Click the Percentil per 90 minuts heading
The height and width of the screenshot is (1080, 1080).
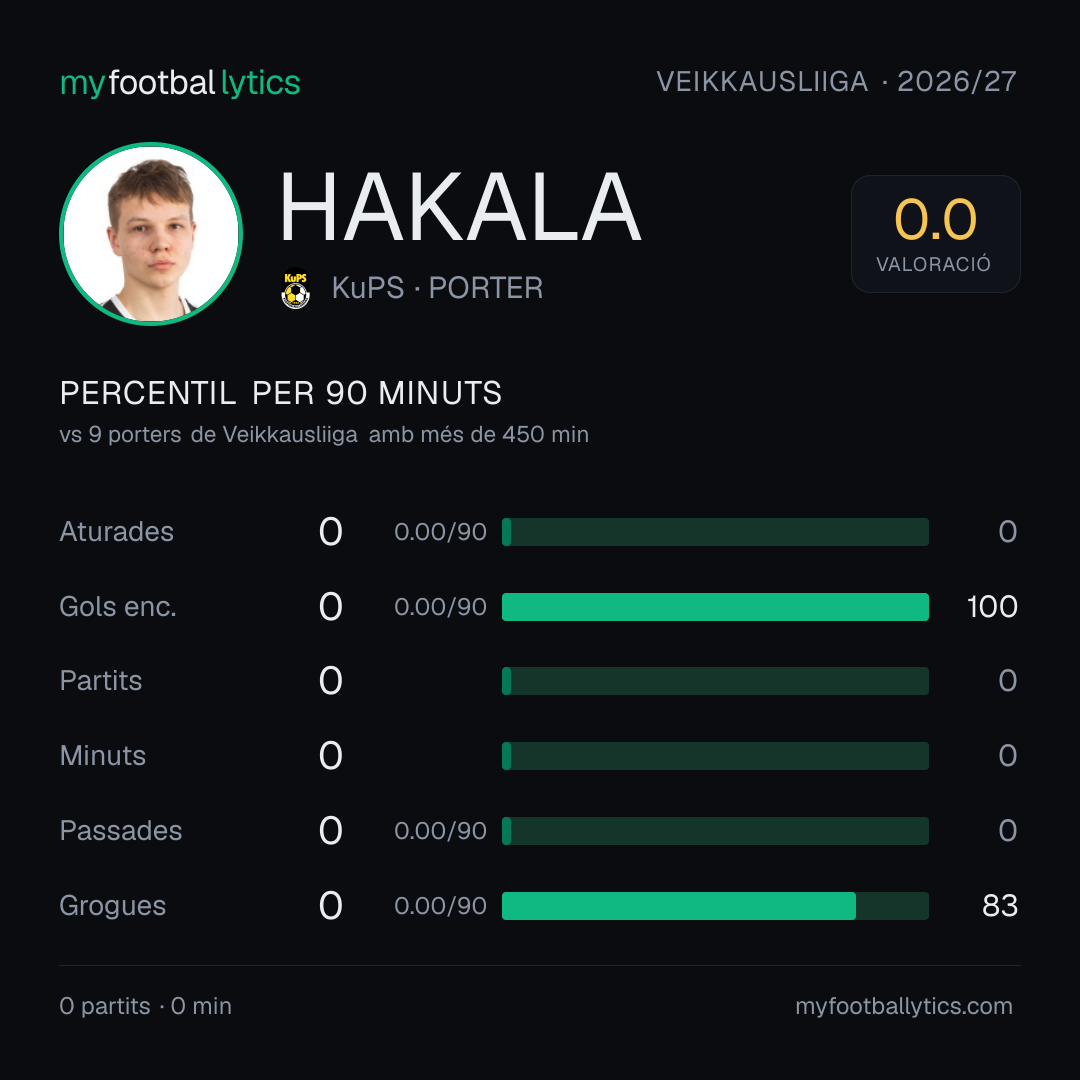tap(281, 393)
